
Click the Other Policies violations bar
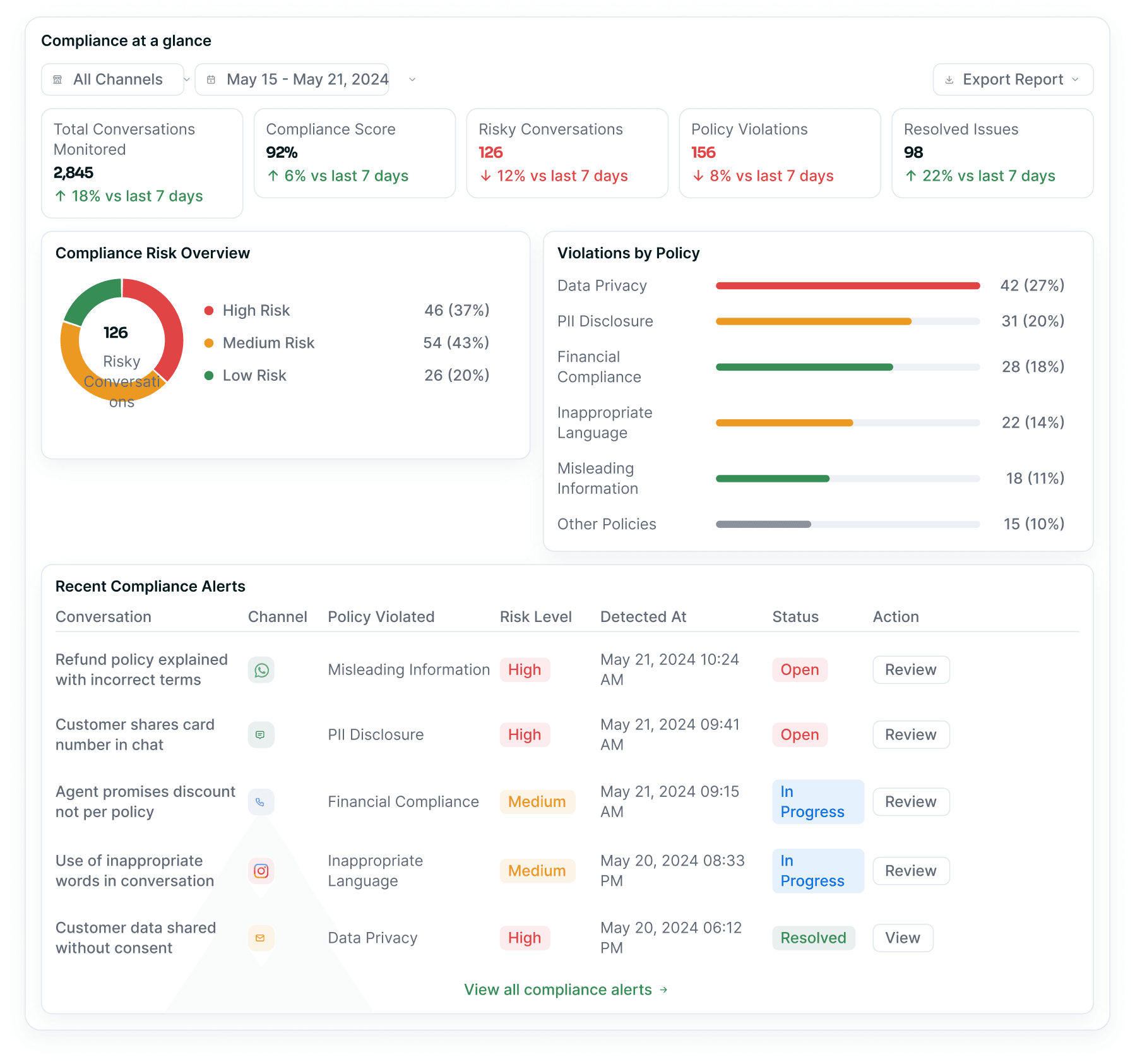[x=848, y=524]
